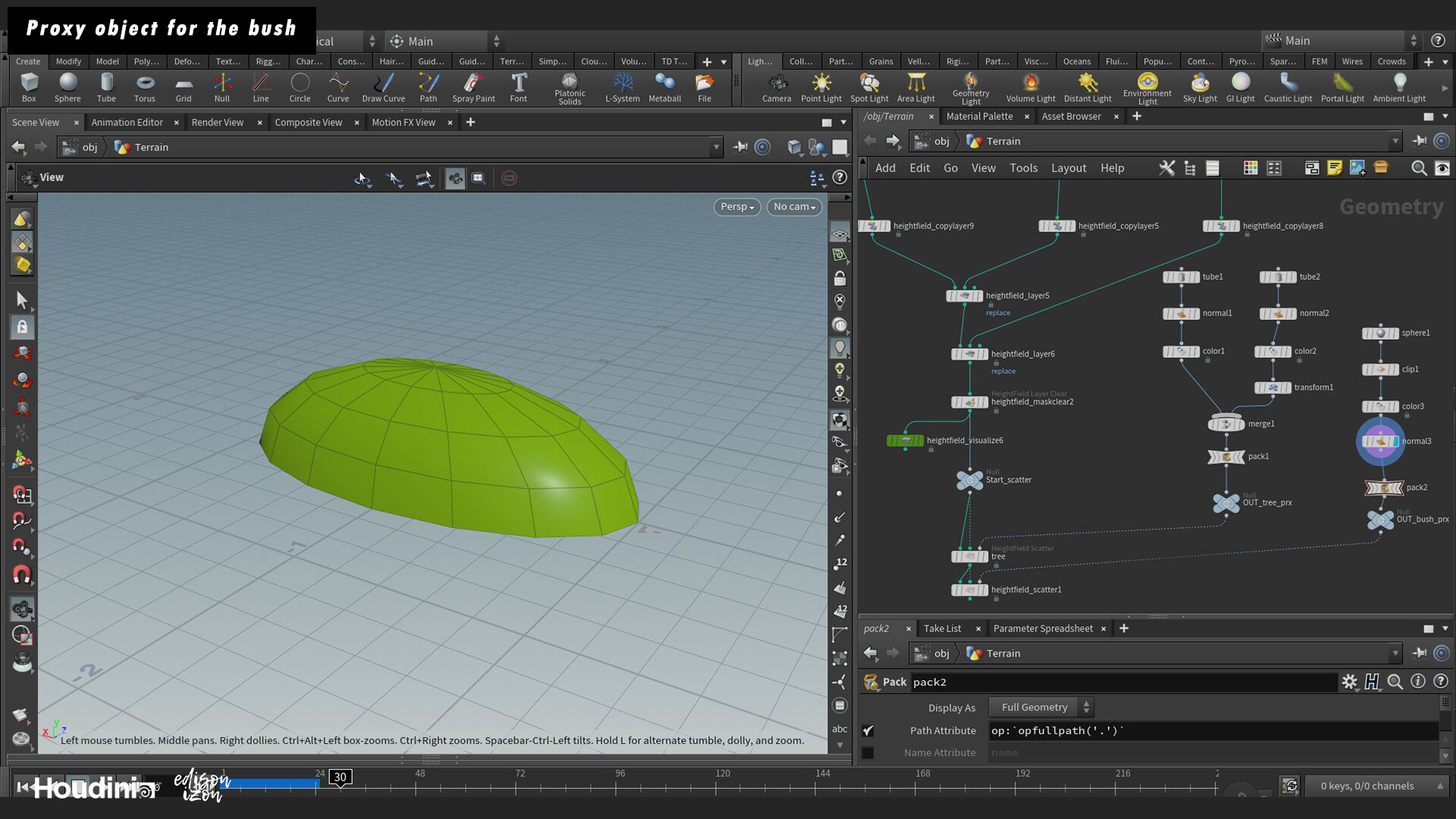Click the No cam selector

[x=793, y=206]
